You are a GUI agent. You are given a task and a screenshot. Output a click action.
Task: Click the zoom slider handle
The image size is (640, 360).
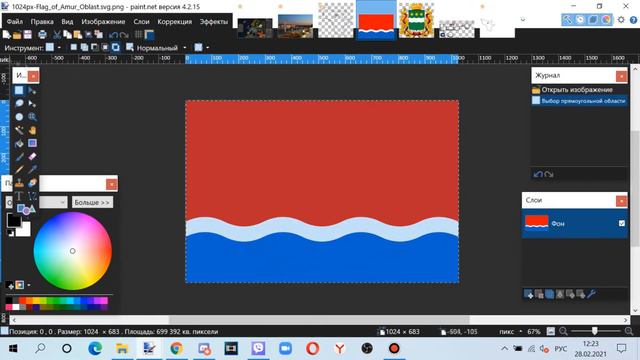click(x=594, y=331)
